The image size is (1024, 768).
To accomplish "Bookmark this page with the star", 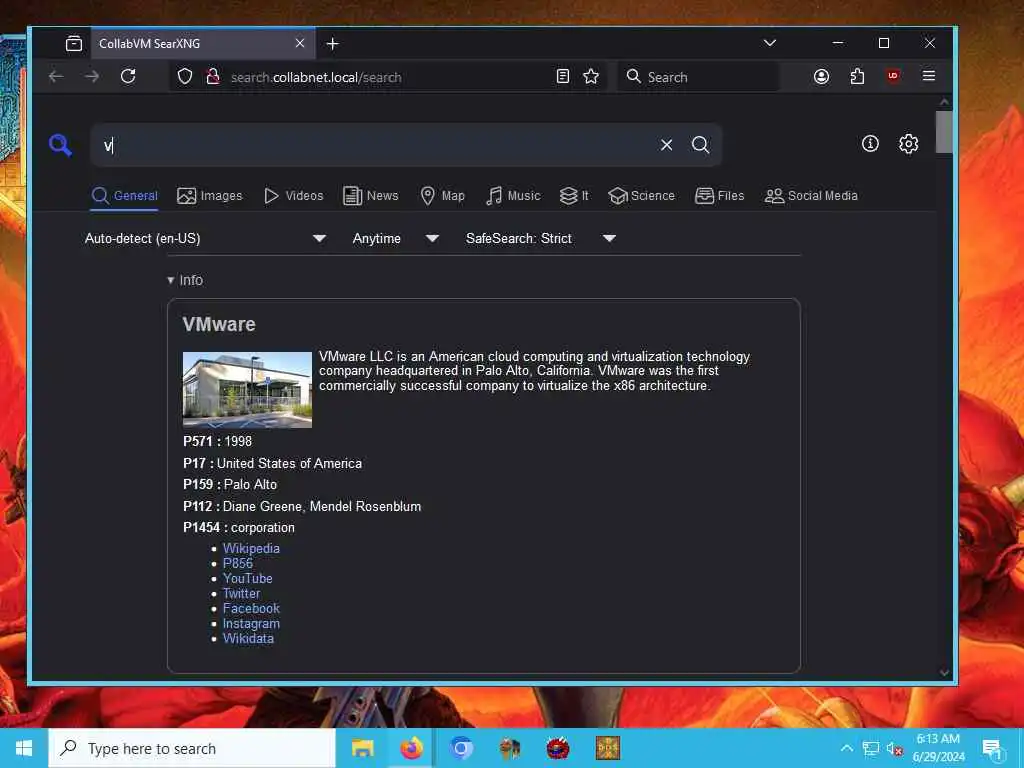I will 591,76.
